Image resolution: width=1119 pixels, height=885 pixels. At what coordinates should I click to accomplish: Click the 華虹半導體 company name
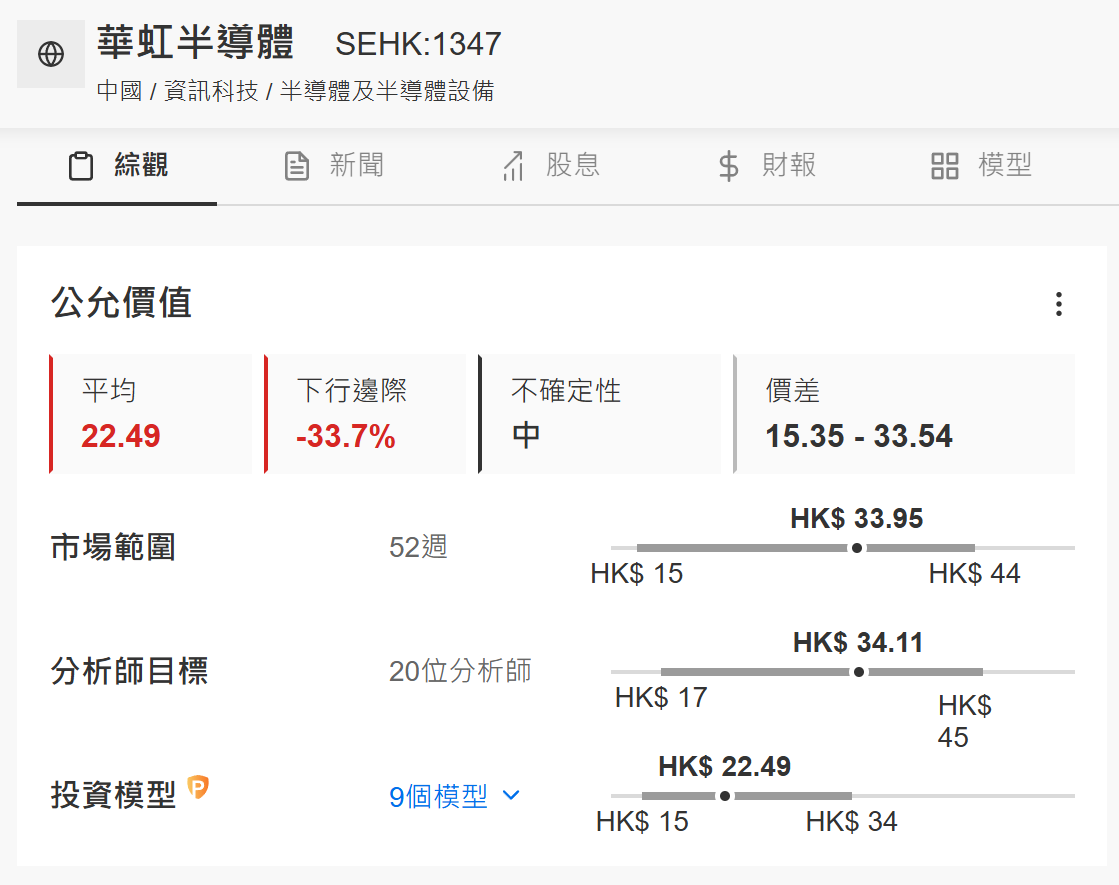196,42
